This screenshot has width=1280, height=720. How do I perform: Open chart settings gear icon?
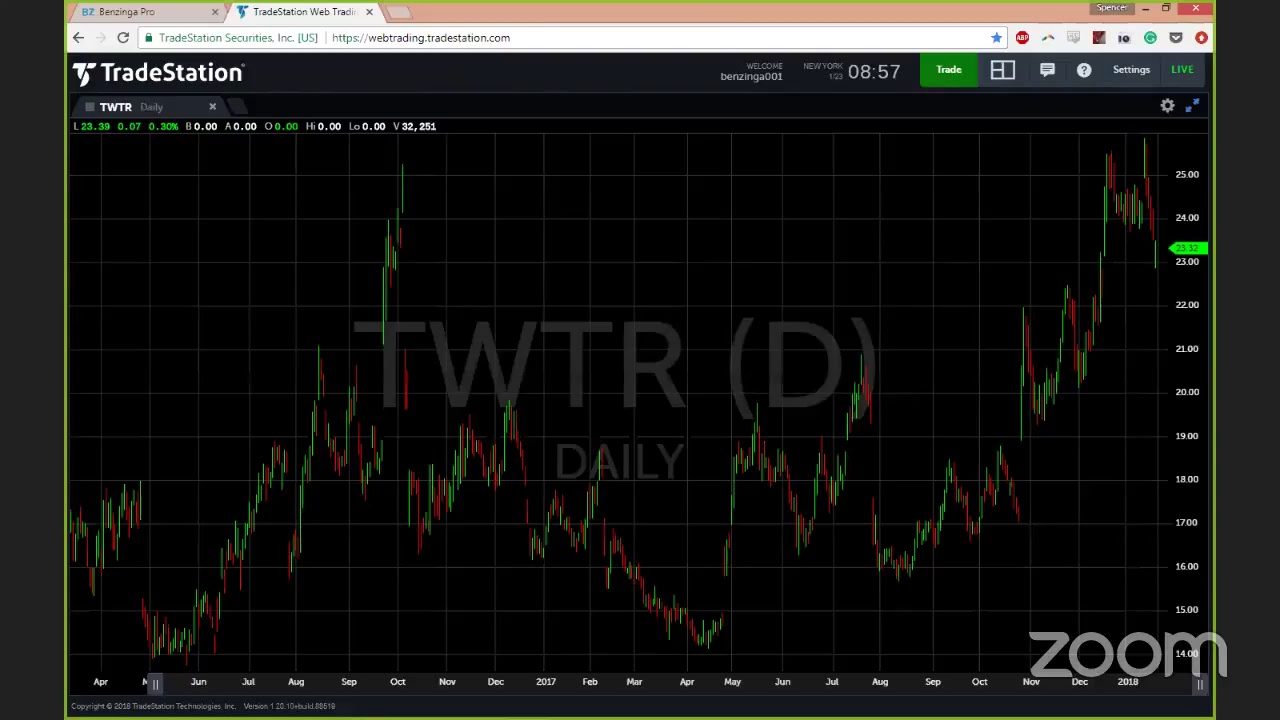1167,106
